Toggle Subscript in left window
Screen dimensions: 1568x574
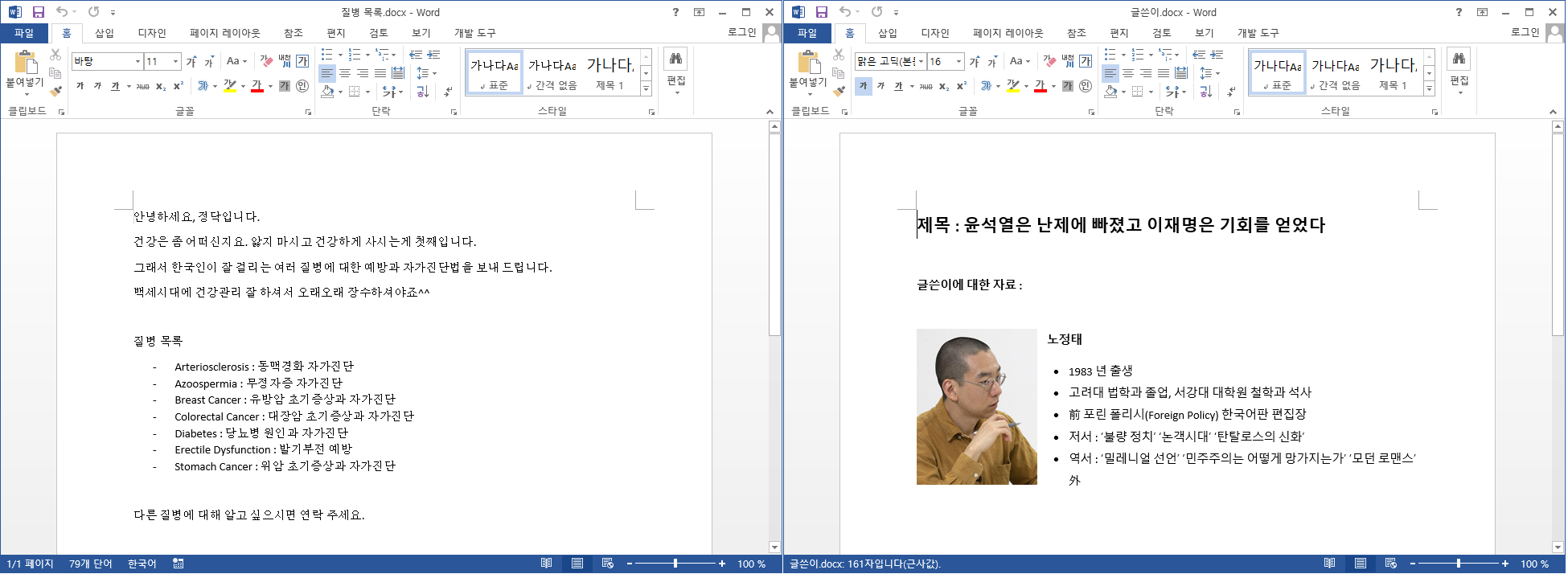click(161, 86)
